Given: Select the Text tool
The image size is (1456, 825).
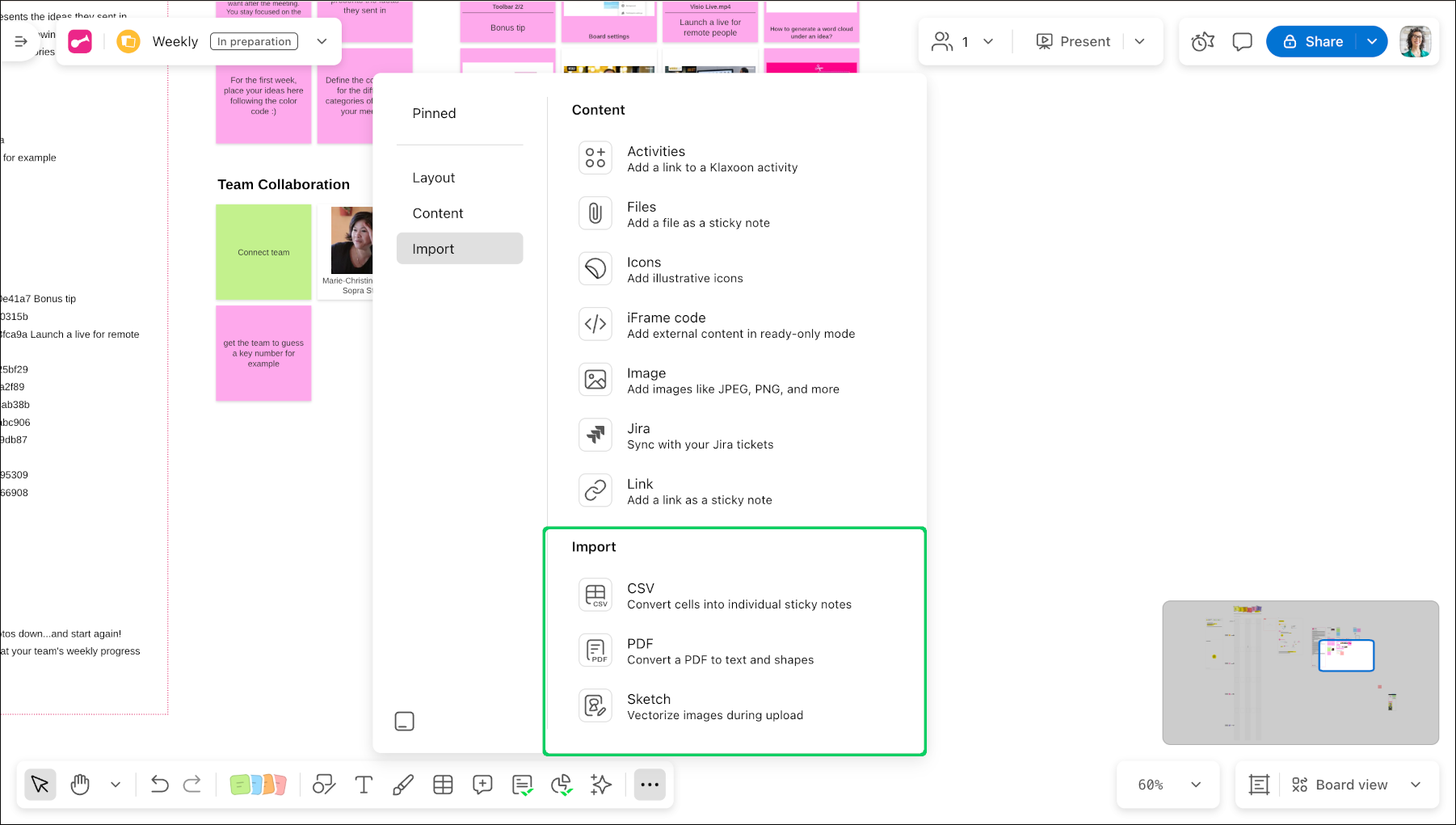Looking at the screenshot, I should [364, 784].
